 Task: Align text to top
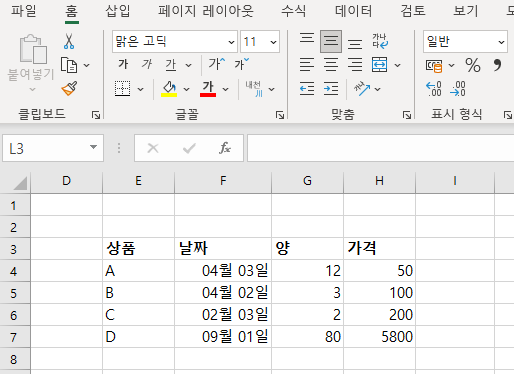pos(307,38)
